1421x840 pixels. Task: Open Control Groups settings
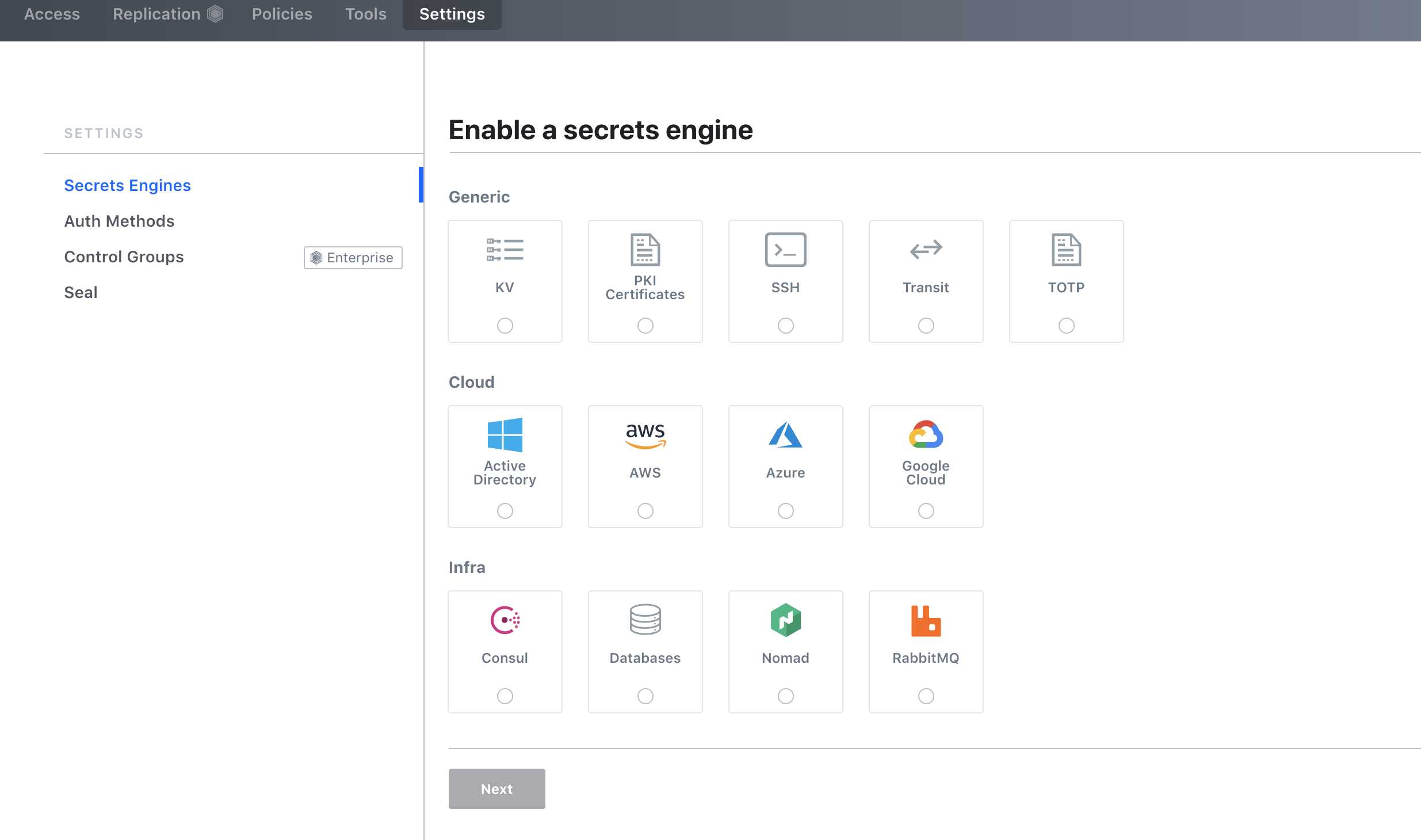click(124, 257)
